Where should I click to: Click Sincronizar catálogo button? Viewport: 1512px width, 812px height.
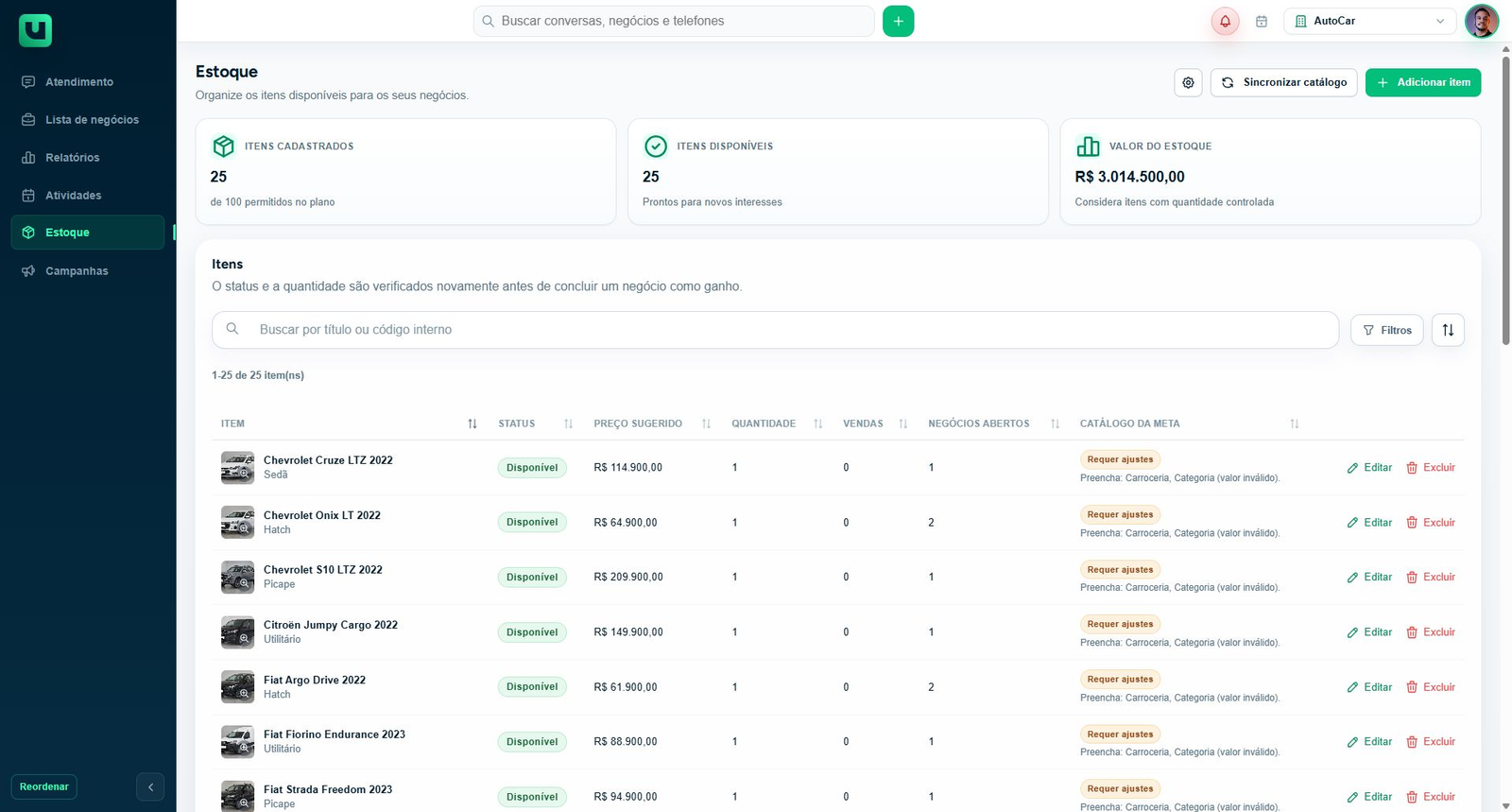point(1284,82)
